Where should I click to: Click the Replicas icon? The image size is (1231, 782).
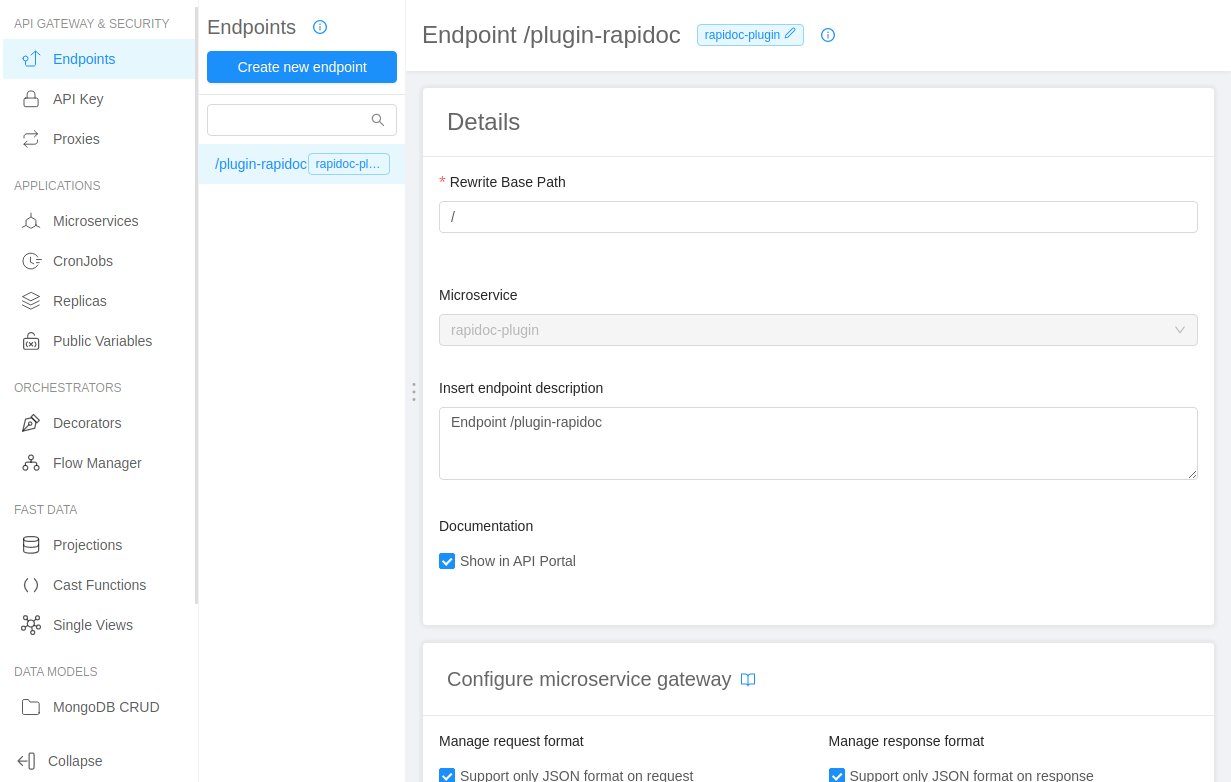click(x=31, y=301)
